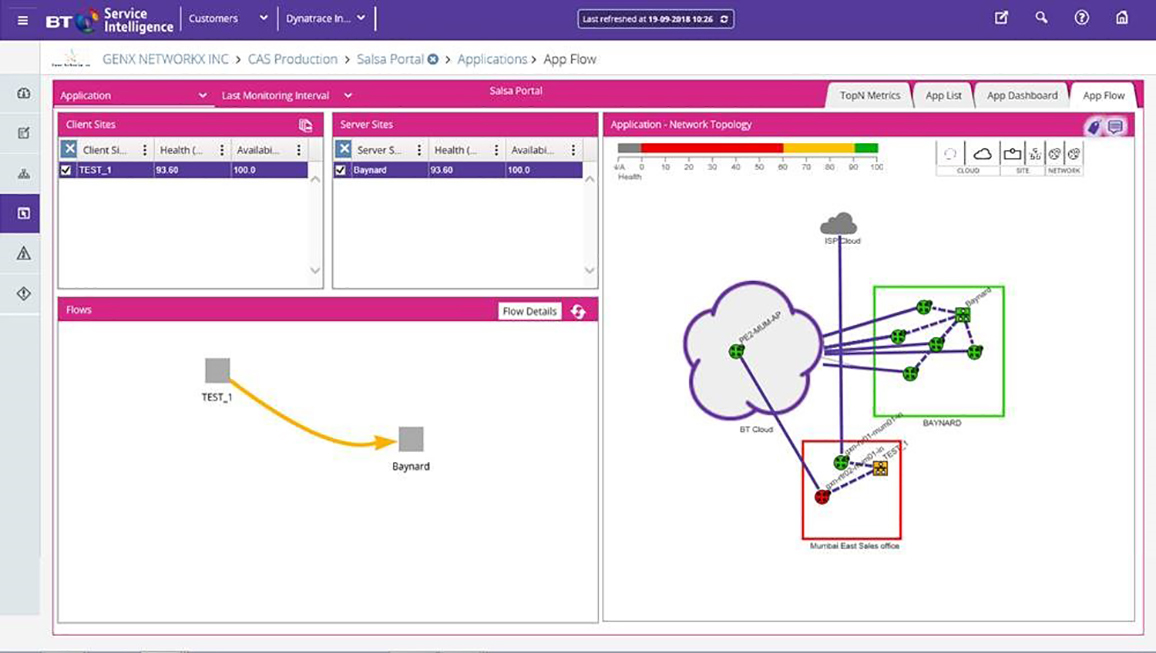Click the site nodes cluster toolbar icon
The height and width of the screenshot is (653, 1156).
coord(1035,153)
